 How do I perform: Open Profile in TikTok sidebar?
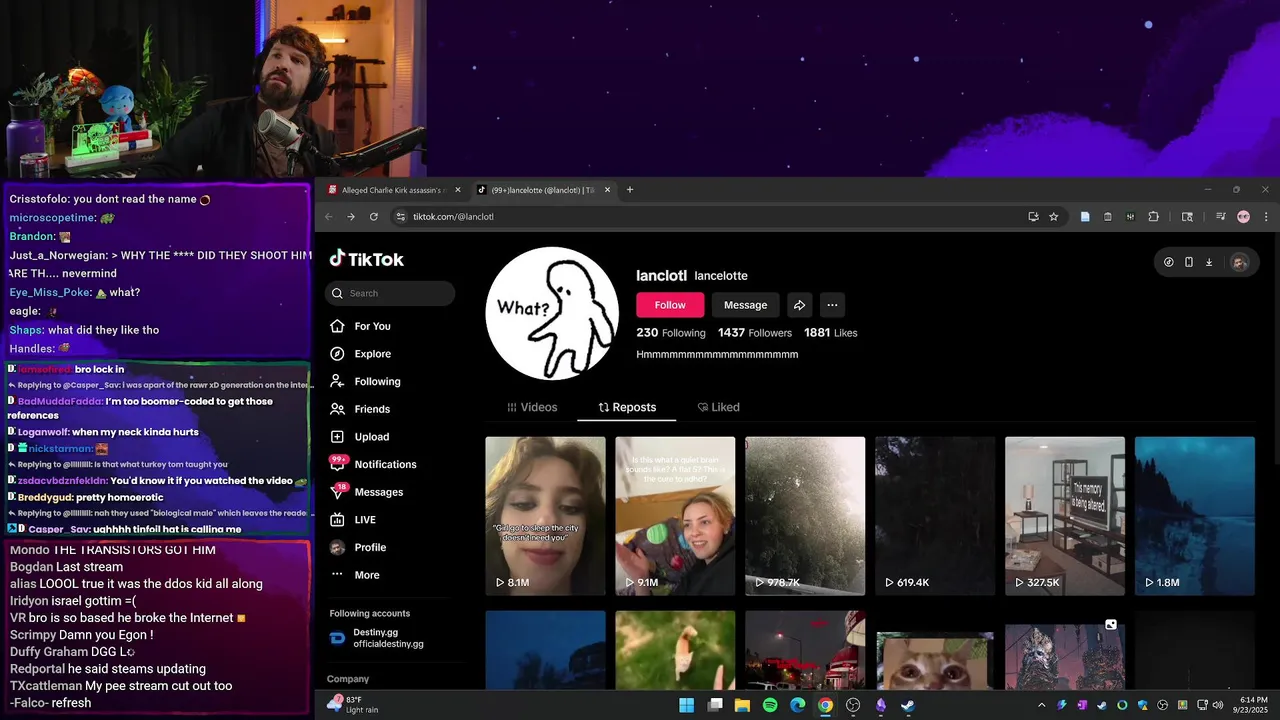pyautogui.click(x=358, y=547)
